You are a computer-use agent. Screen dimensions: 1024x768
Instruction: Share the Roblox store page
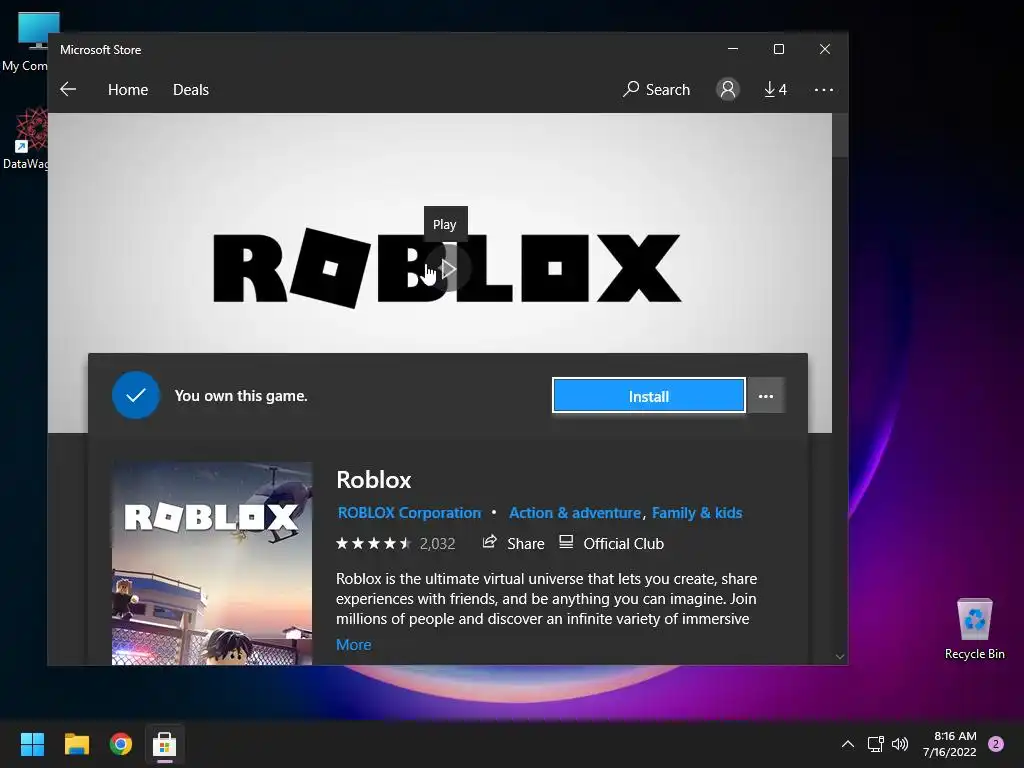point(513,543)
